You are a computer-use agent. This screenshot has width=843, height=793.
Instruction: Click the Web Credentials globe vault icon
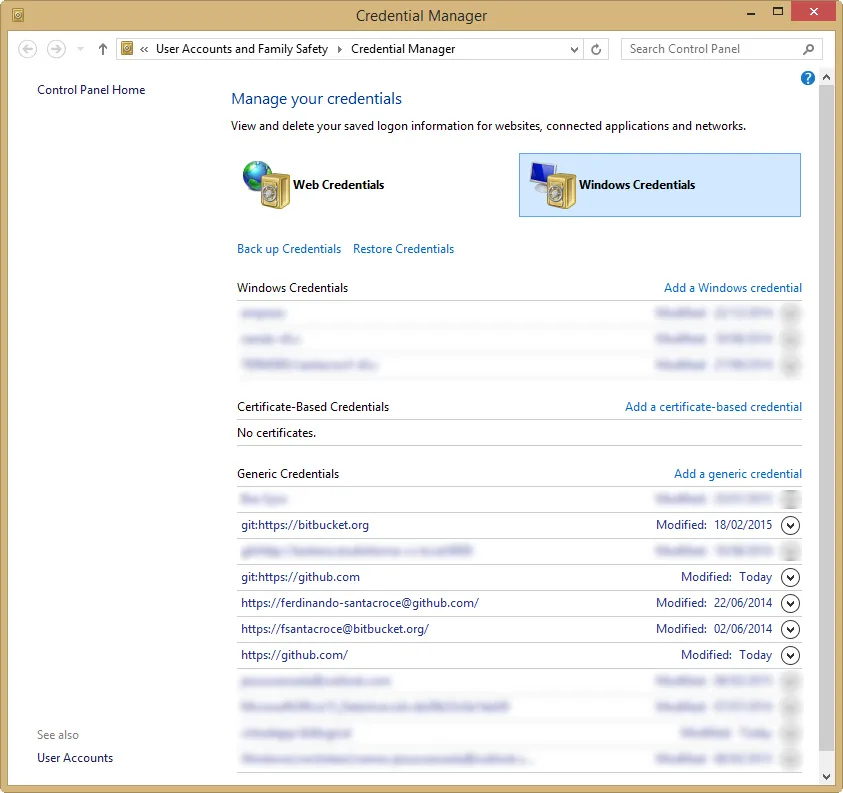(x=266, y=184)
